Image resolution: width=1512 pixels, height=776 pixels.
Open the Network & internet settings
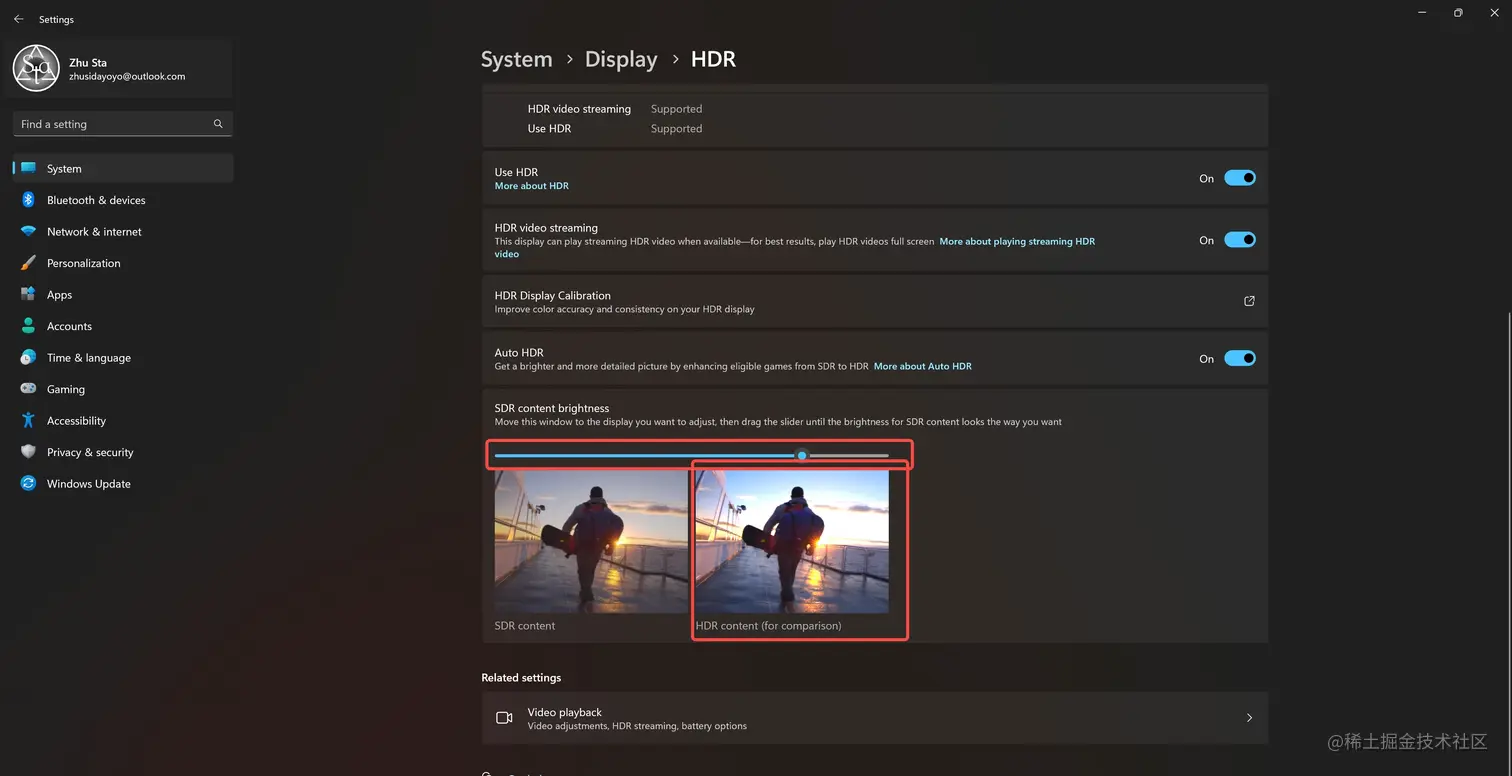click(x=94, y=231)
